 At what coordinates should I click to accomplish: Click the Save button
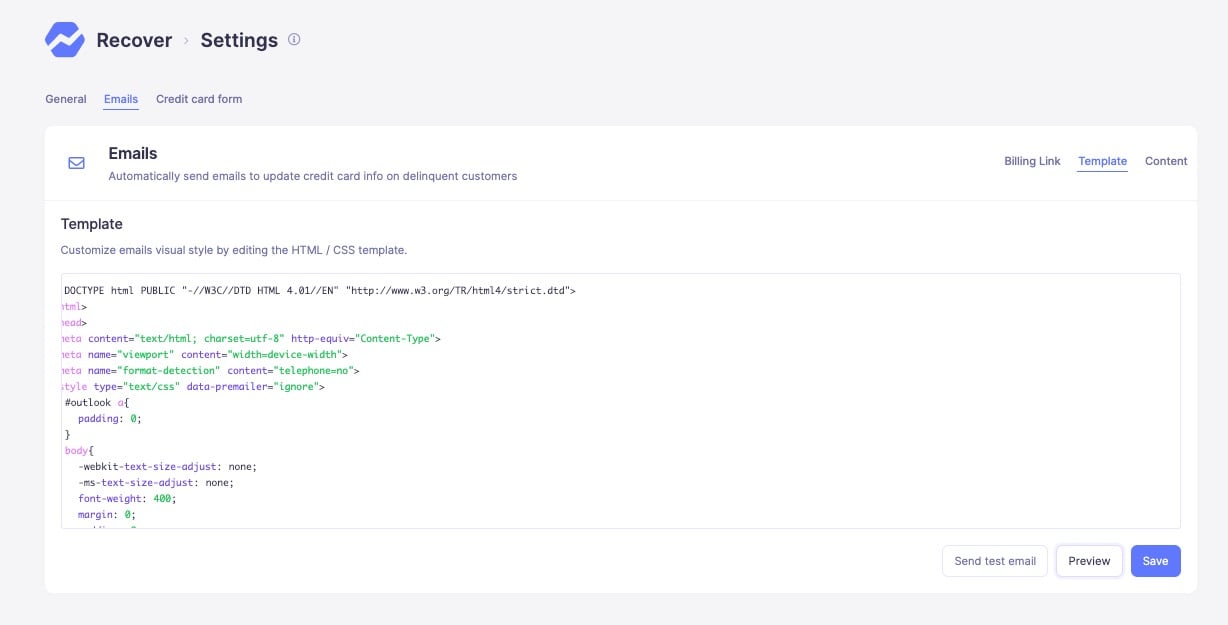click(x=1155, y=561)
